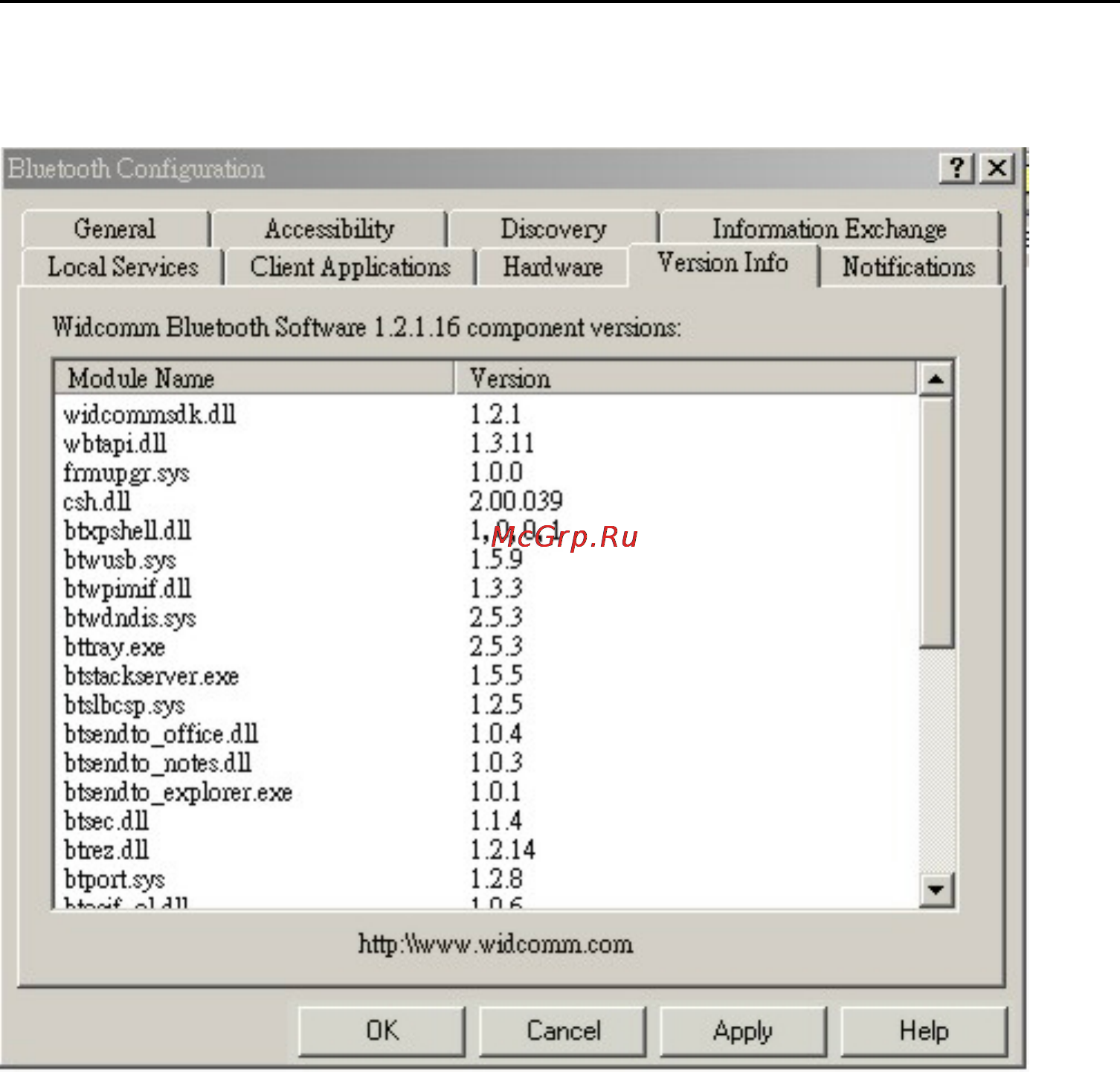
Task: Open the Local Services tab
Action: (x=123, y=266)
